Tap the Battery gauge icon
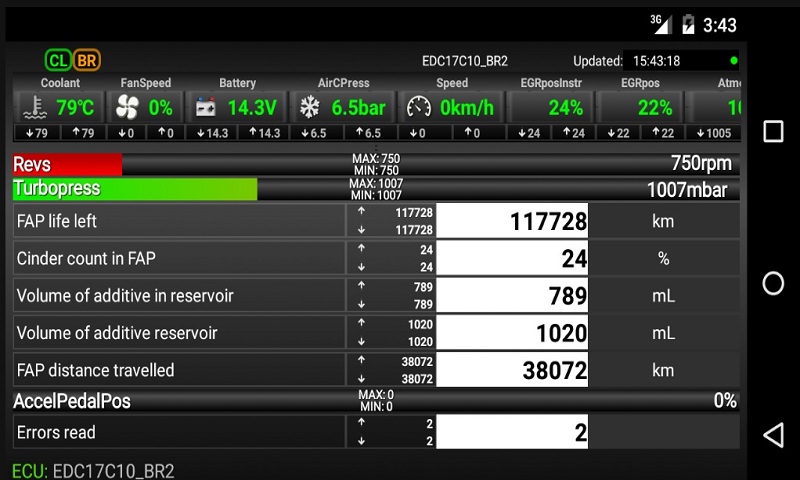The width and height of the screenshot is (800, 480). pos(206,108)
